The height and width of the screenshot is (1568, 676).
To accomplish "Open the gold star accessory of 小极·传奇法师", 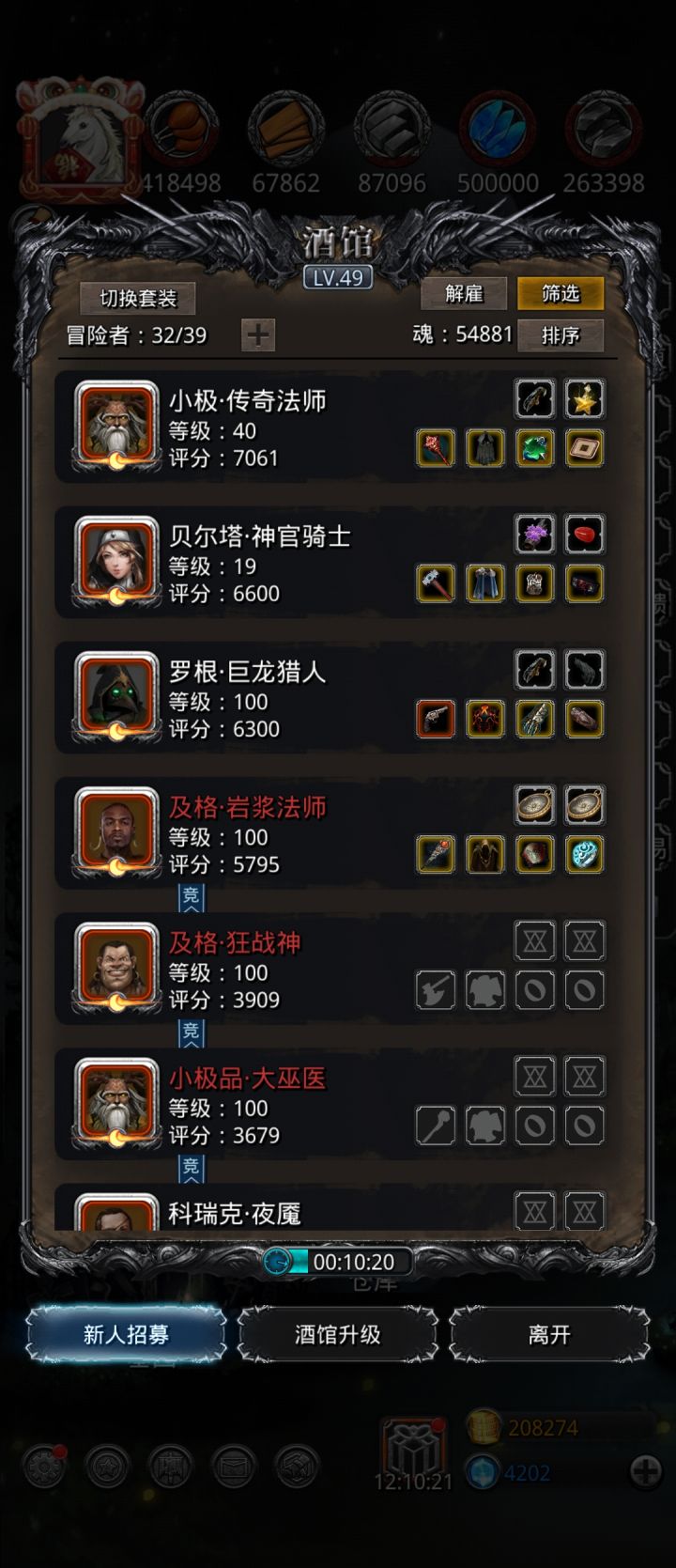I will point(584,399).
